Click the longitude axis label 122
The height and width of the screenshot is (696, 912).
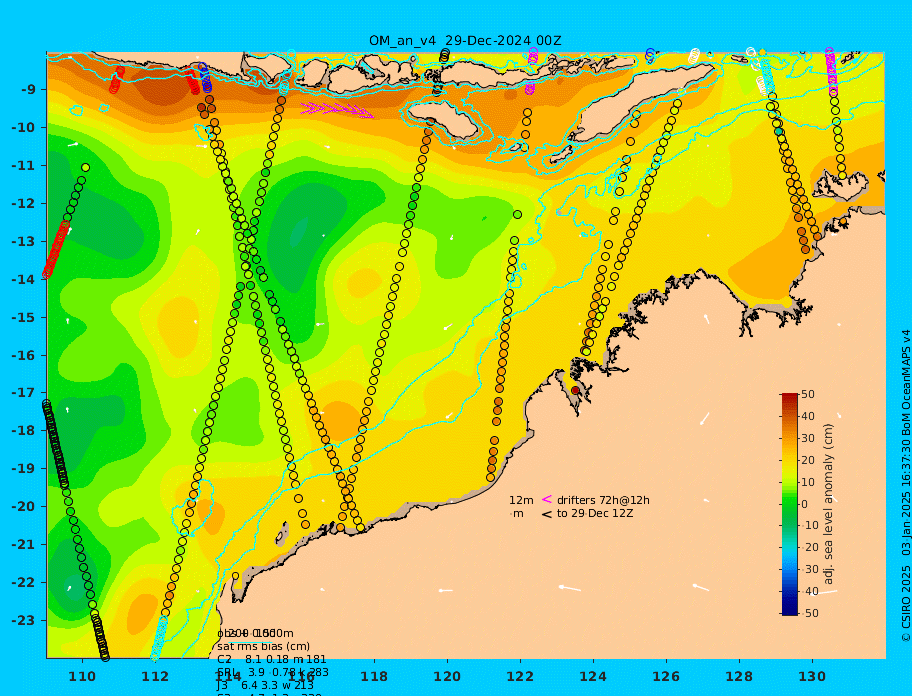click(520, 676)
